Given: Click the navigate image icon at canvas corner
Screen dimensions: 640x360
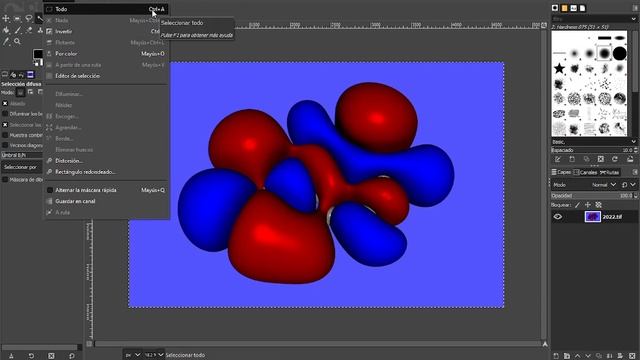Looking at the screenshot, I should pyautogui.click(x=545, y=344).
